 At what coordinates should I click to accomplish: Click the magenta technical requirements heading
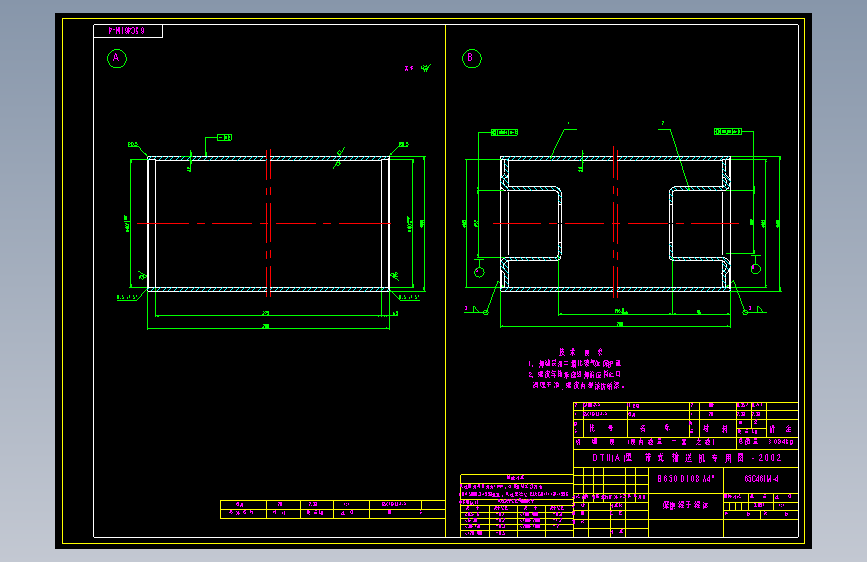581,352
